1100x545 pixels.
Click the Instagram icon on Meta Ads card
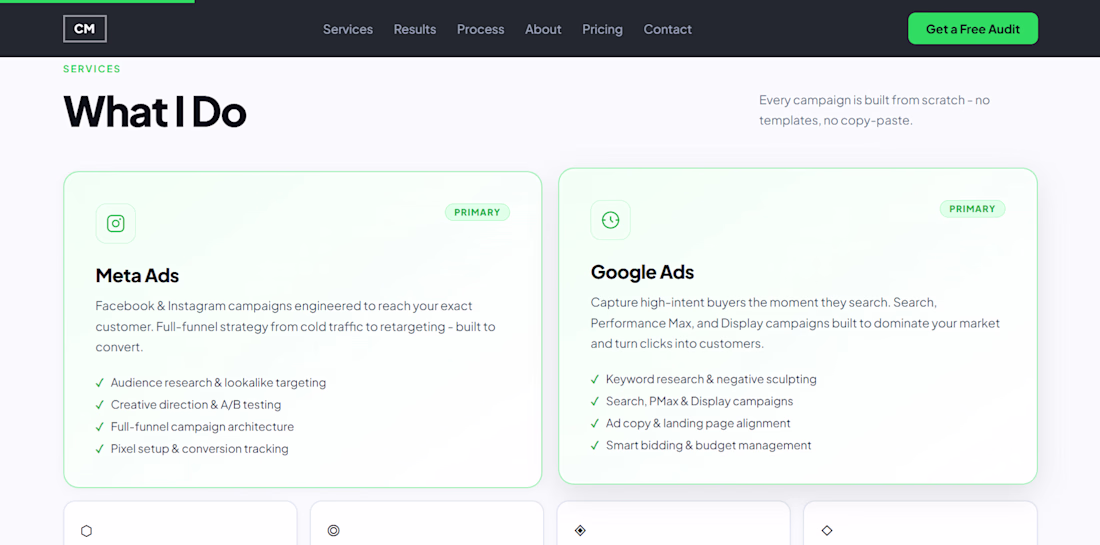[116, 224]
